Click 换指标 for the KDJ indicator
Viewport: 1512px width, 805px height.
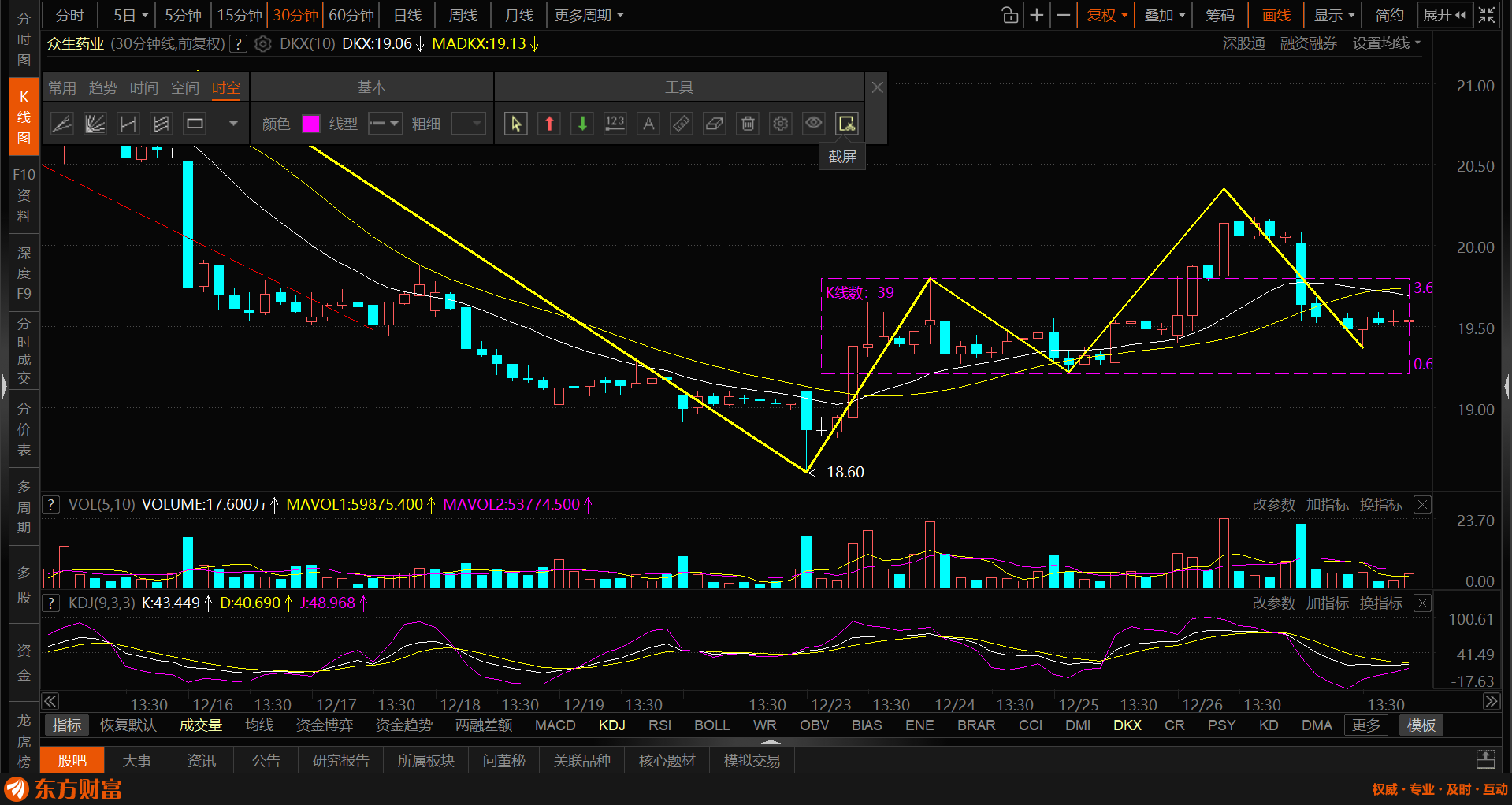pyautogui.click(x=1381, y=603)
